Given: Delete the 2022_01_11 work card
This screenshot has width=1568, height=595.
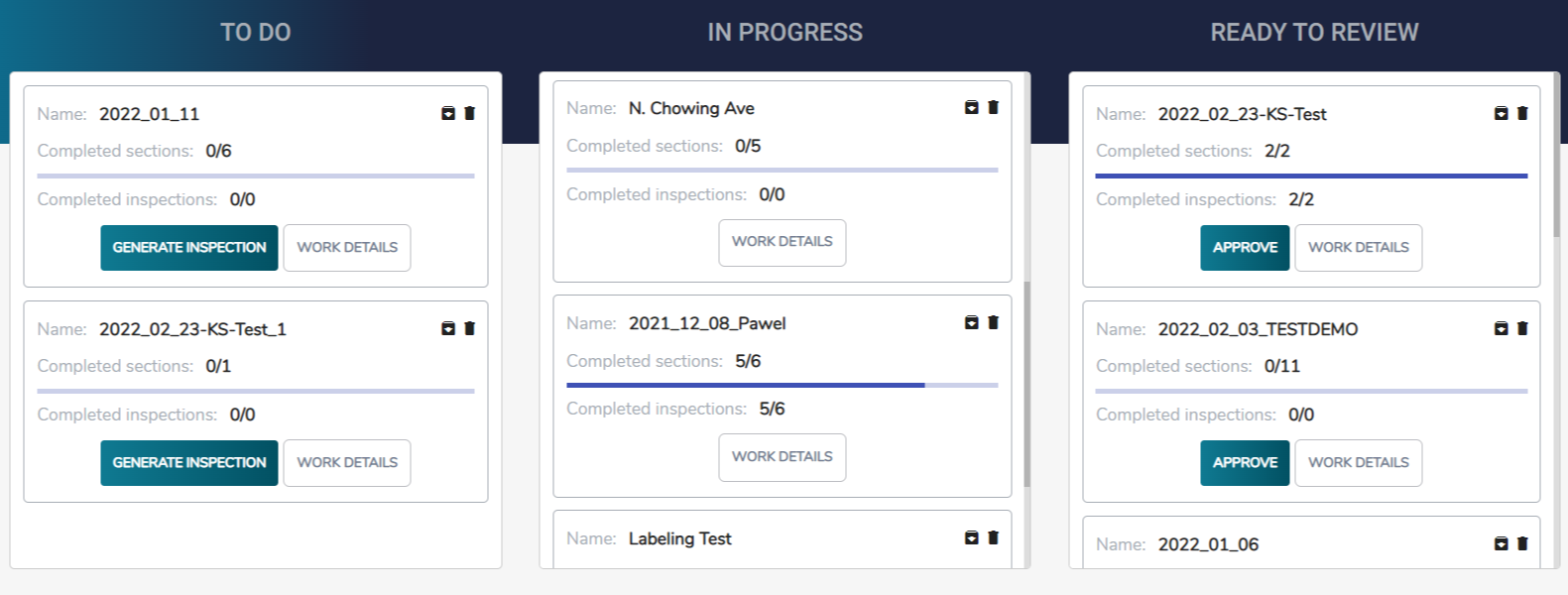Looking at the screenshot, I should pyautogui.click(x=470, y=113).
